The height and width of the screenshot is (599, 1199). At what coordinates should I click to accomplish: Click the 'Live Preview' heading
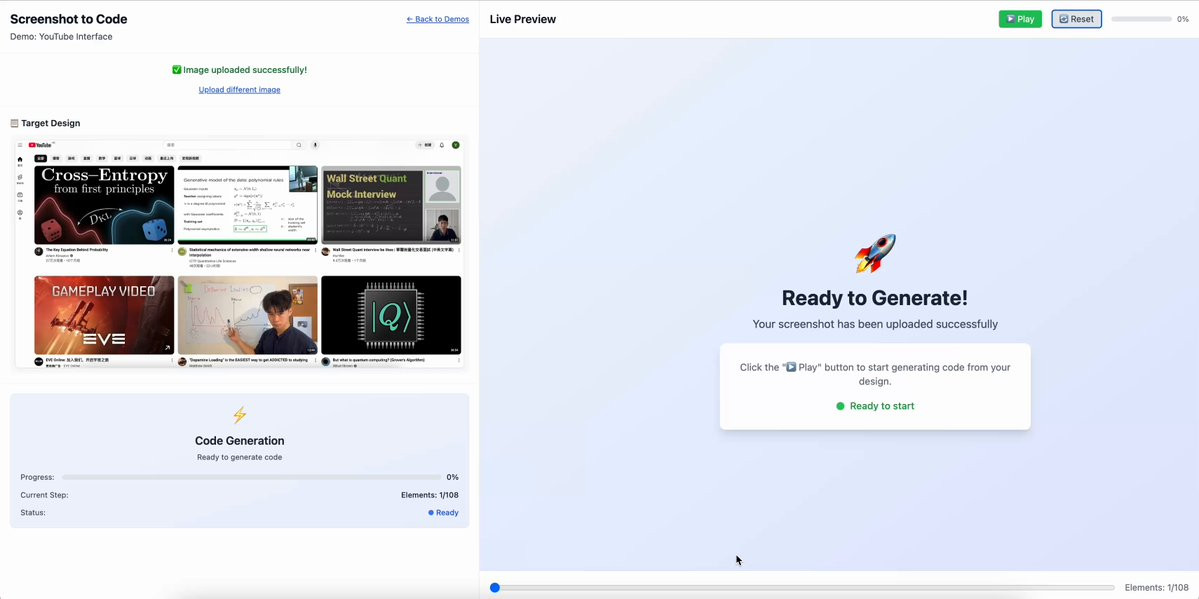[522, 19]
